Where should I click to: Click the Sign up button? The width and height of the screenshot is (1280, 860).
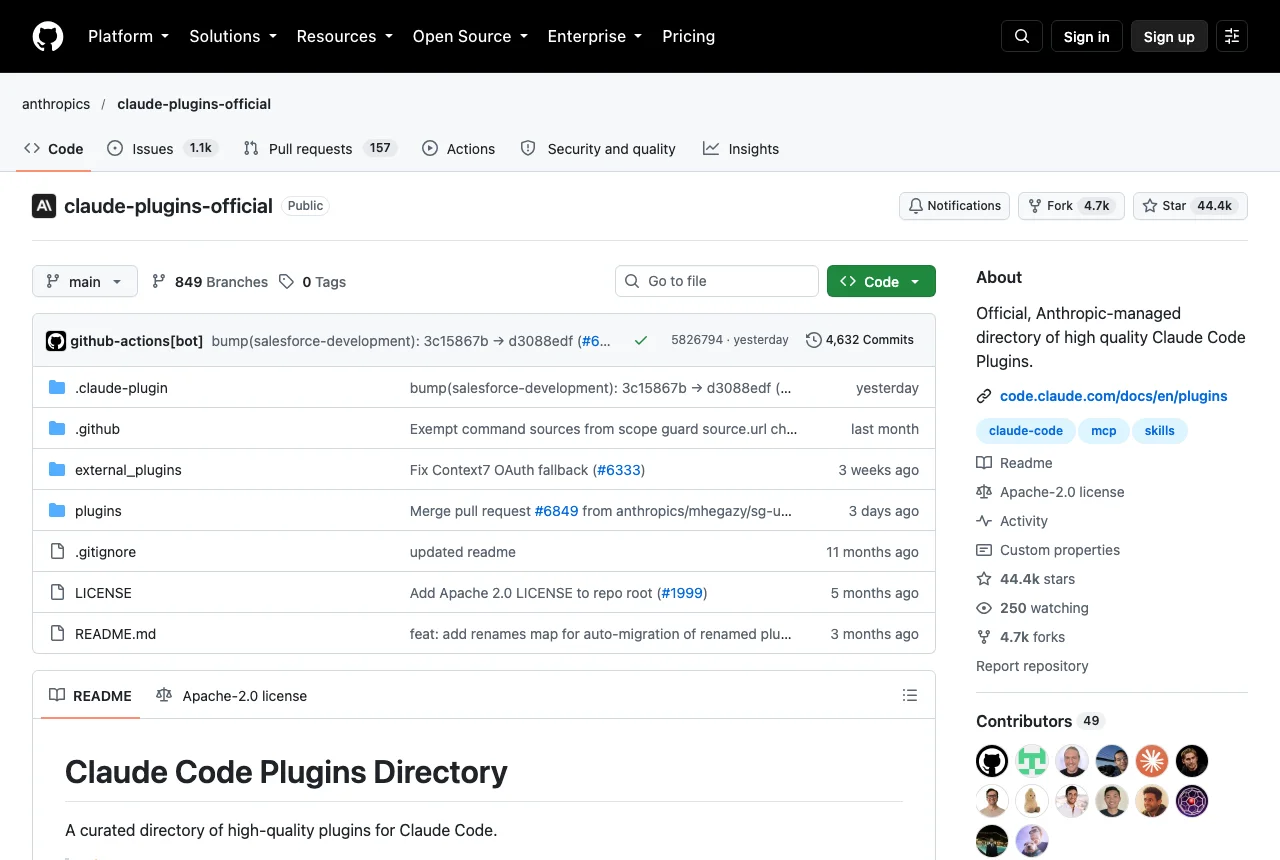[1169, 36]
